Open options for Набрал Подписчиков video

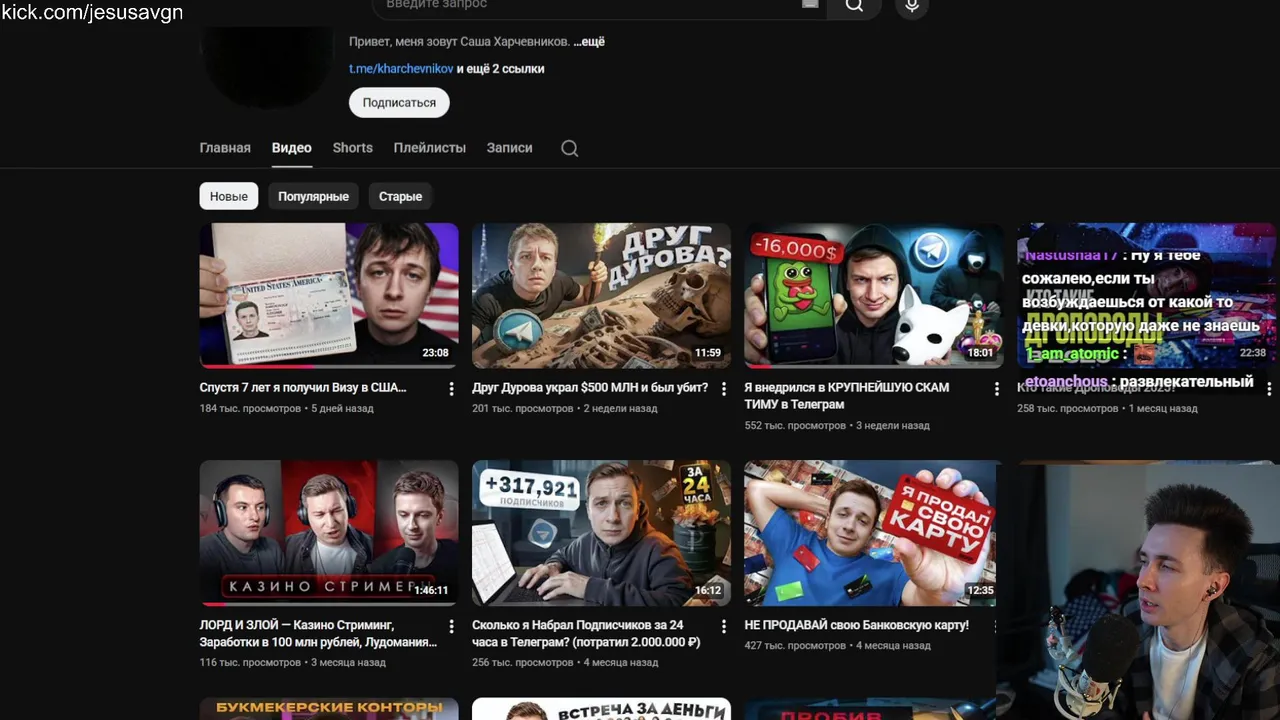tap(724, 627)
